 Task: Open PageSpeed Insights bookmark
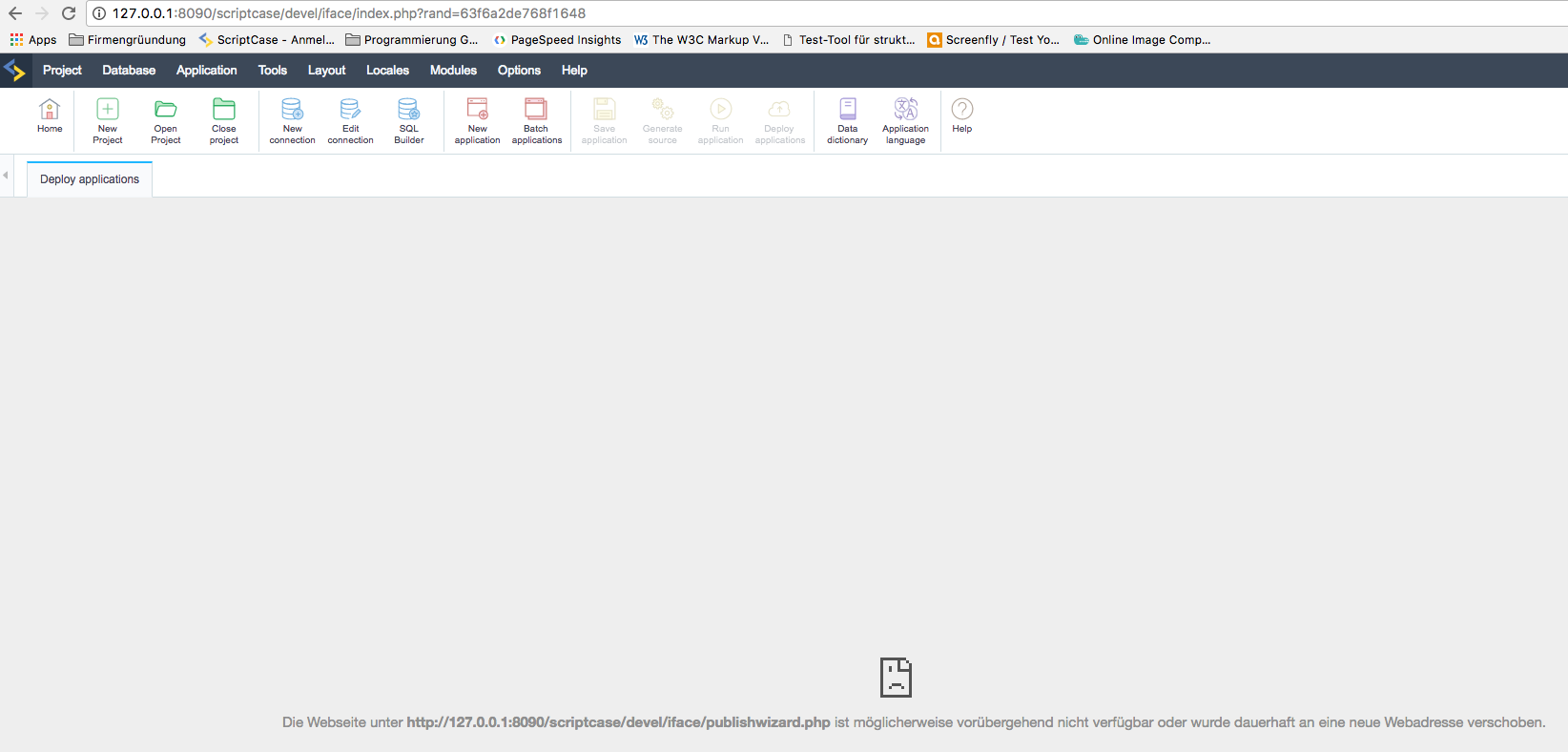pyautogui.click(x=557, y=40)
